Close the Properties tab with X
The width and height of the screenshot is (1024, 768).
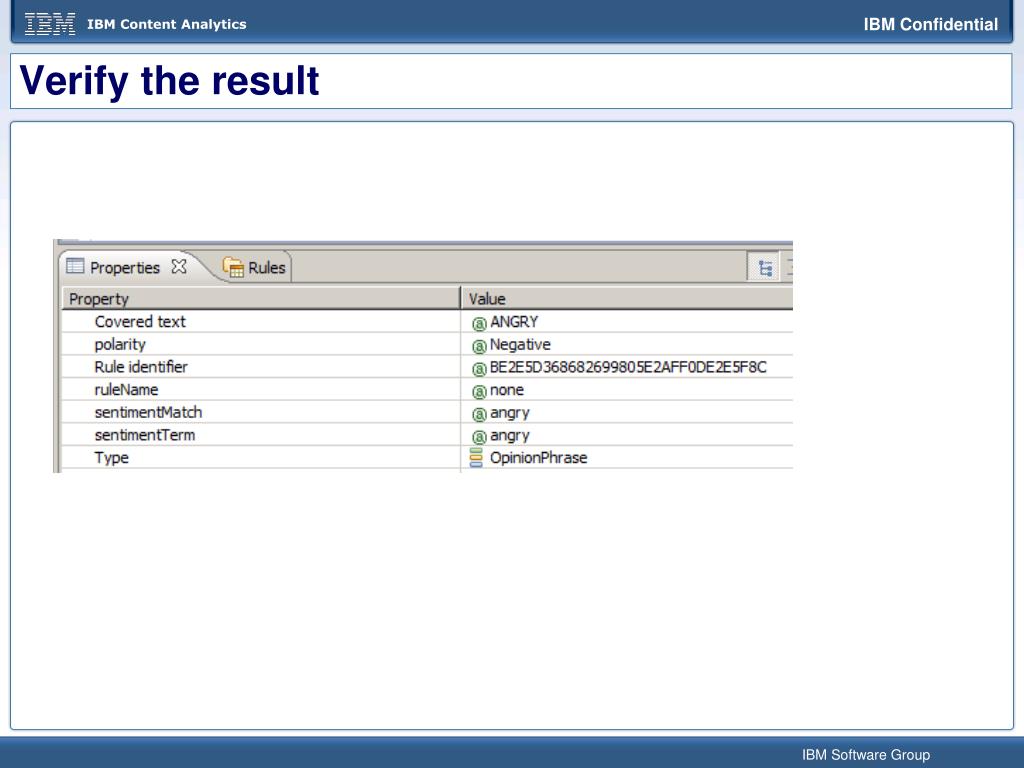(179, 266)
